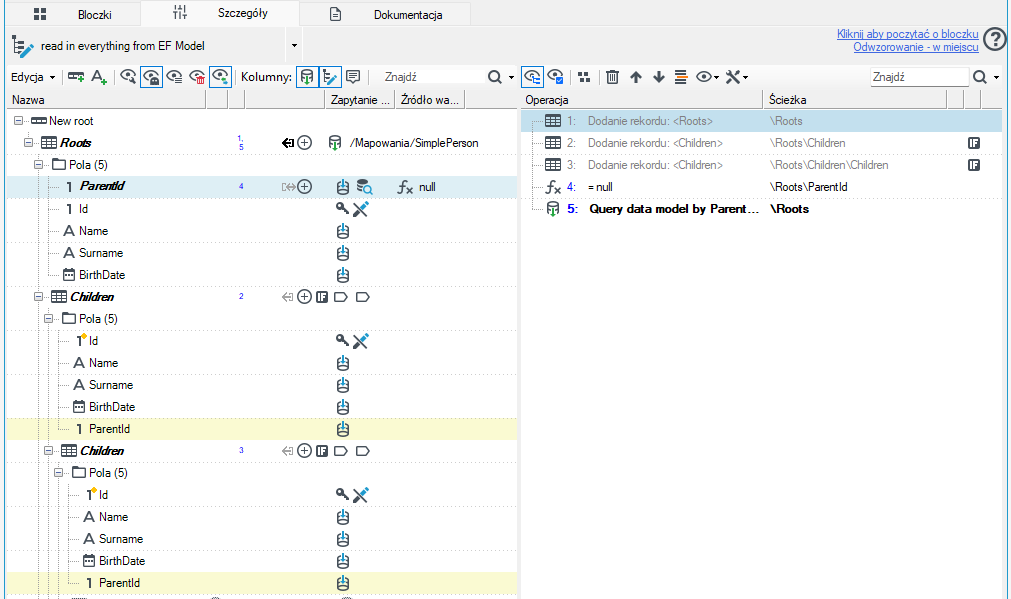
Task: Switch to the Dokumentacja tab
Action: [385, 14]
